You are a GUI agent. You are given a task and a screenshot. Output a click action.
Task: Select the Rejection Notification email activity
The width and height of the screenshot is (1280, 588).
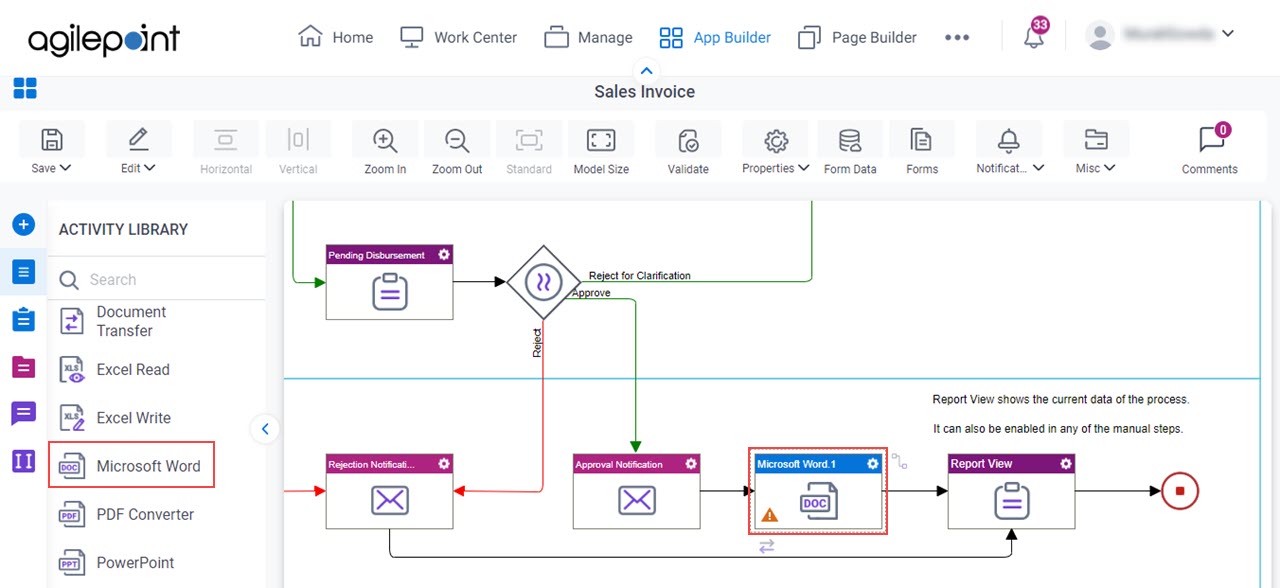(389, 492)
